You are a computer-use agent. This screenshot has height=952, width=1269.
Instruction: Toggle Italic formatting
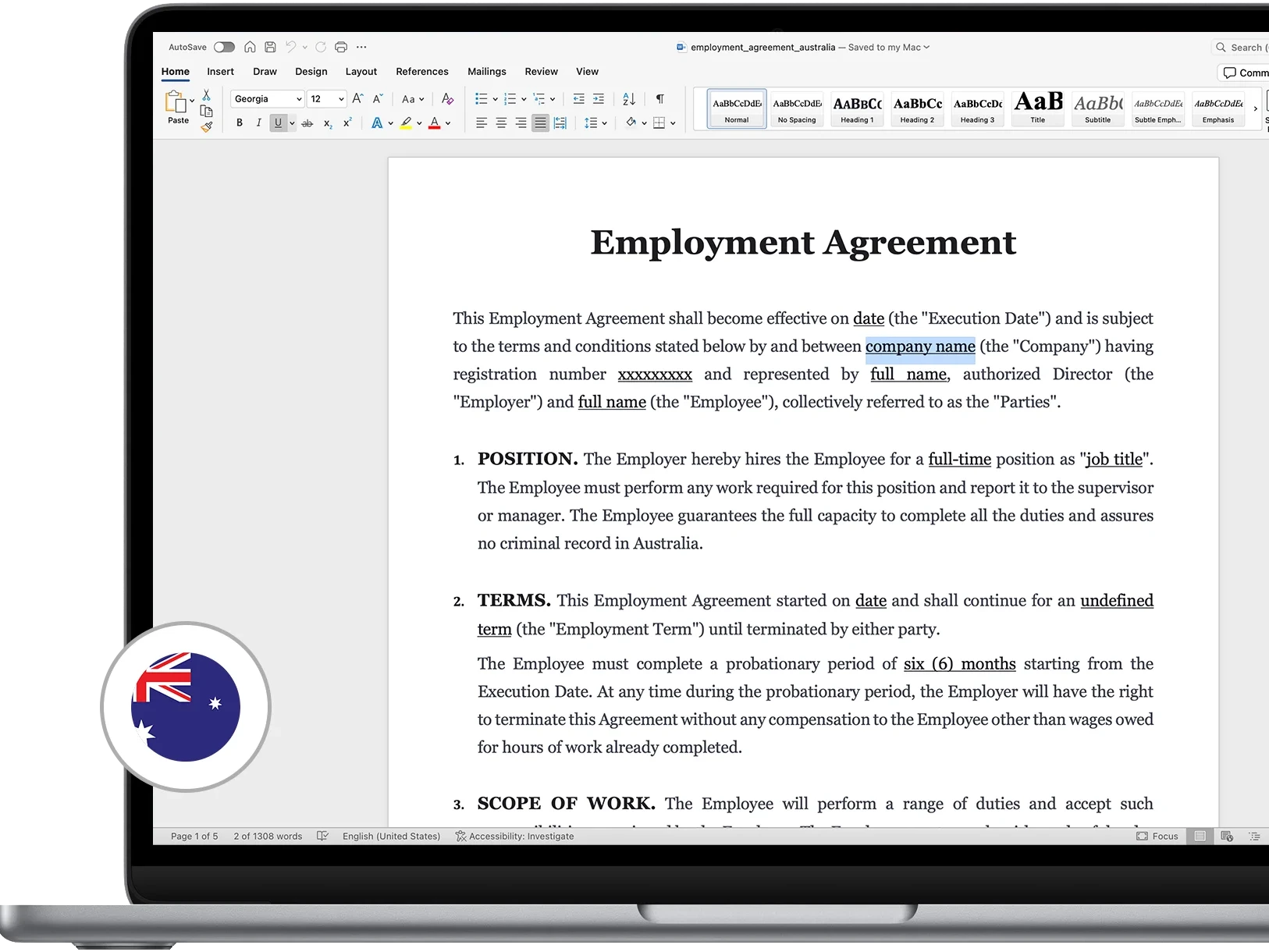258,123
